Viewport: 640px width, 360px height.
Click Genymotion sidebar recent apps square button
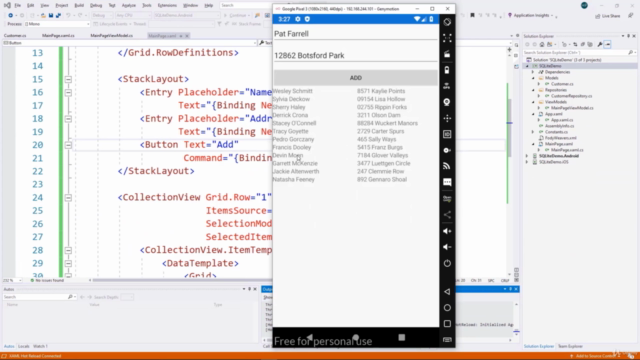(447, 324)
